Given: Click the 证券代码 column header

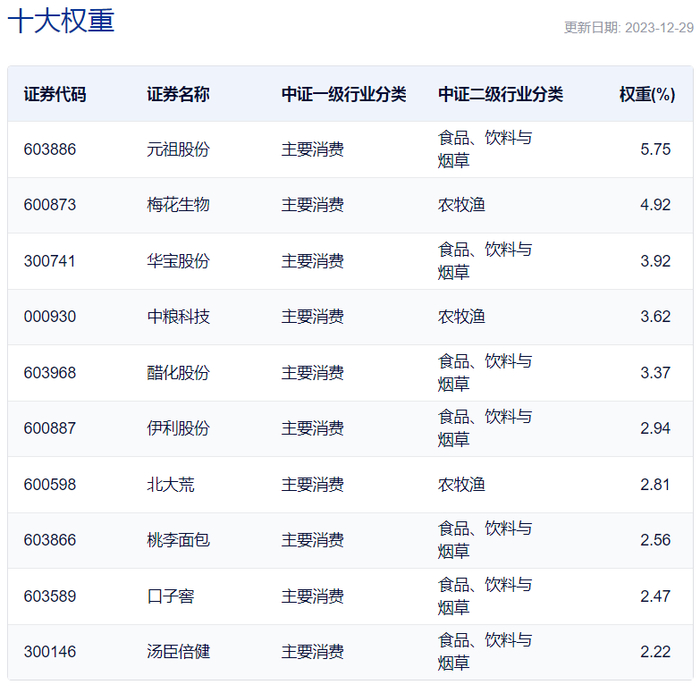Looking at the screenshot, I should click(x=55, y=94).
